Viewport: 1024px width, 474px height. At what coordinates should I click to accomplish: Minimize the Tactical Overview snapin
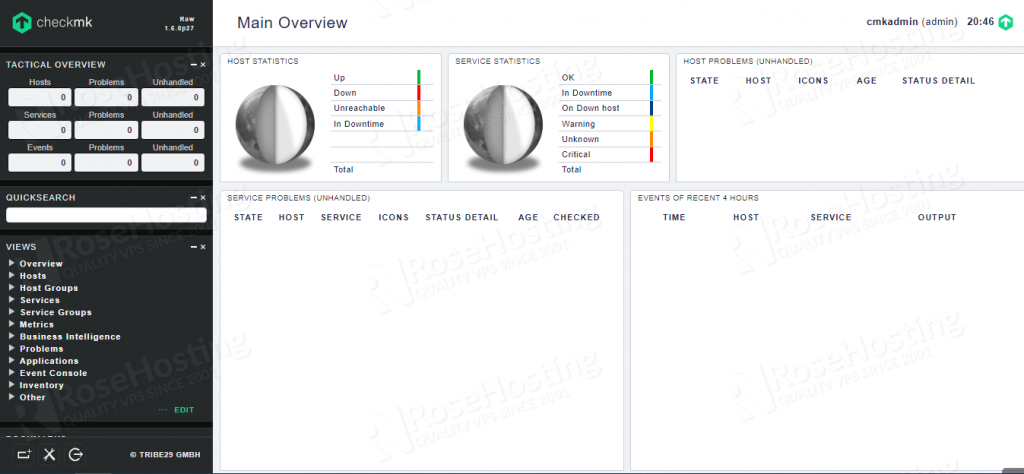[193, 65]
